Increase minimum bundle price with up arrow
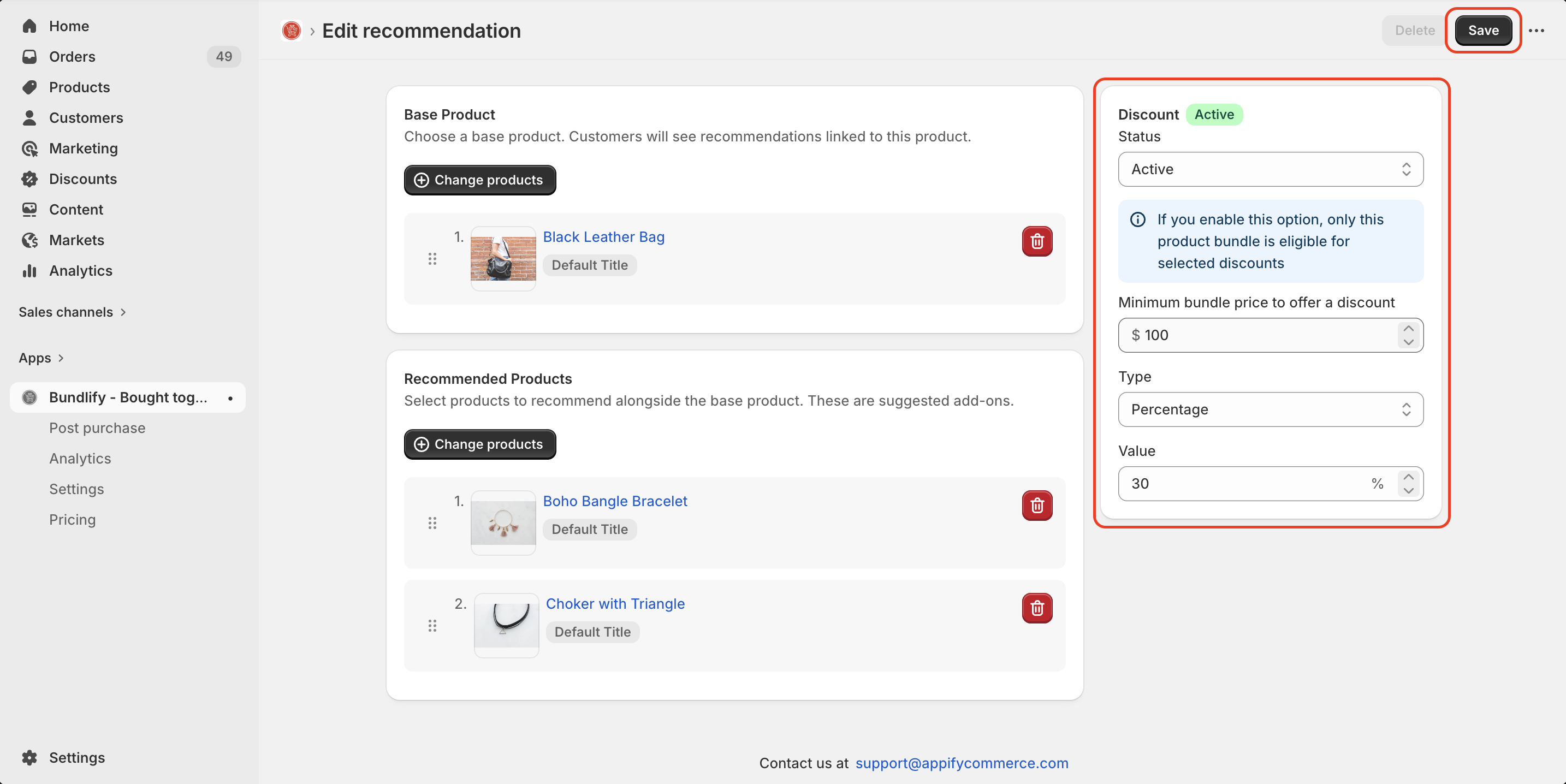 pos(1408,328)
